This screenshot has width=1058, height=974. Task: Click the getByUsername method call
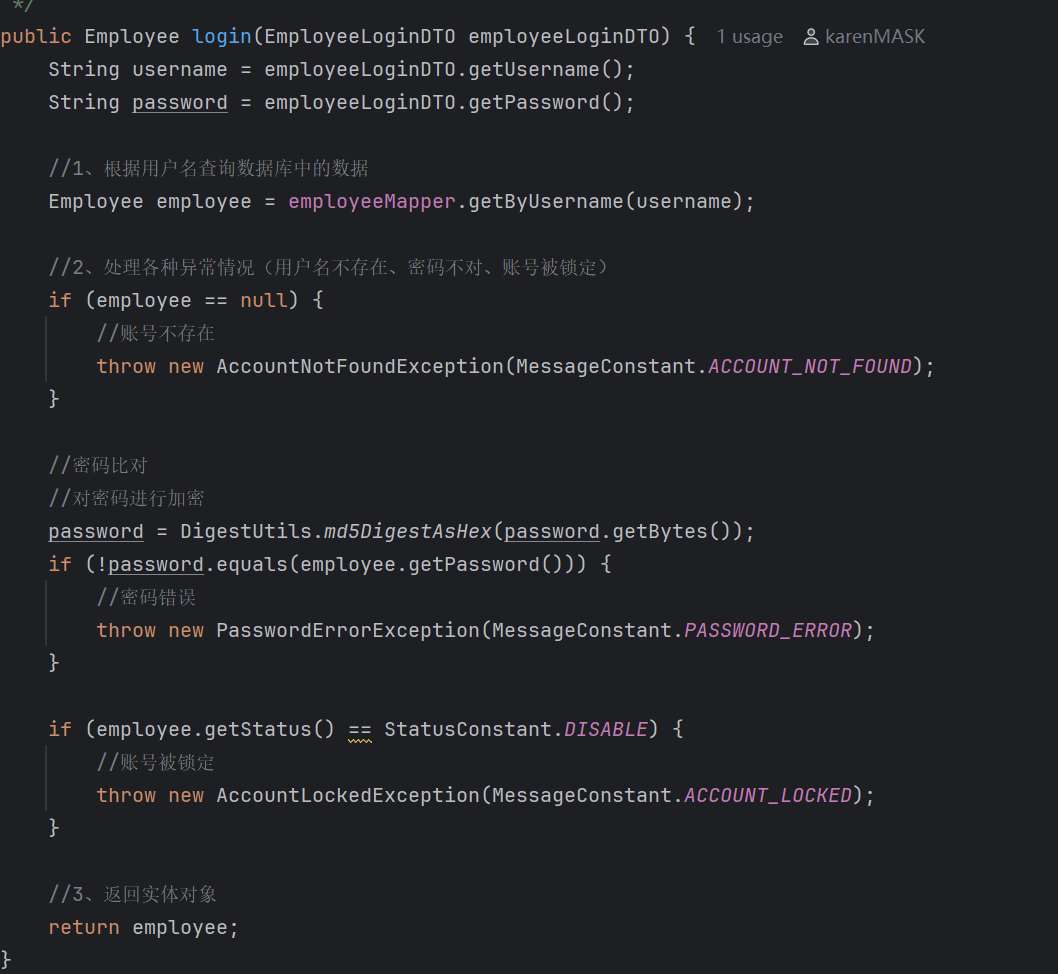click(x=546, y=202)
